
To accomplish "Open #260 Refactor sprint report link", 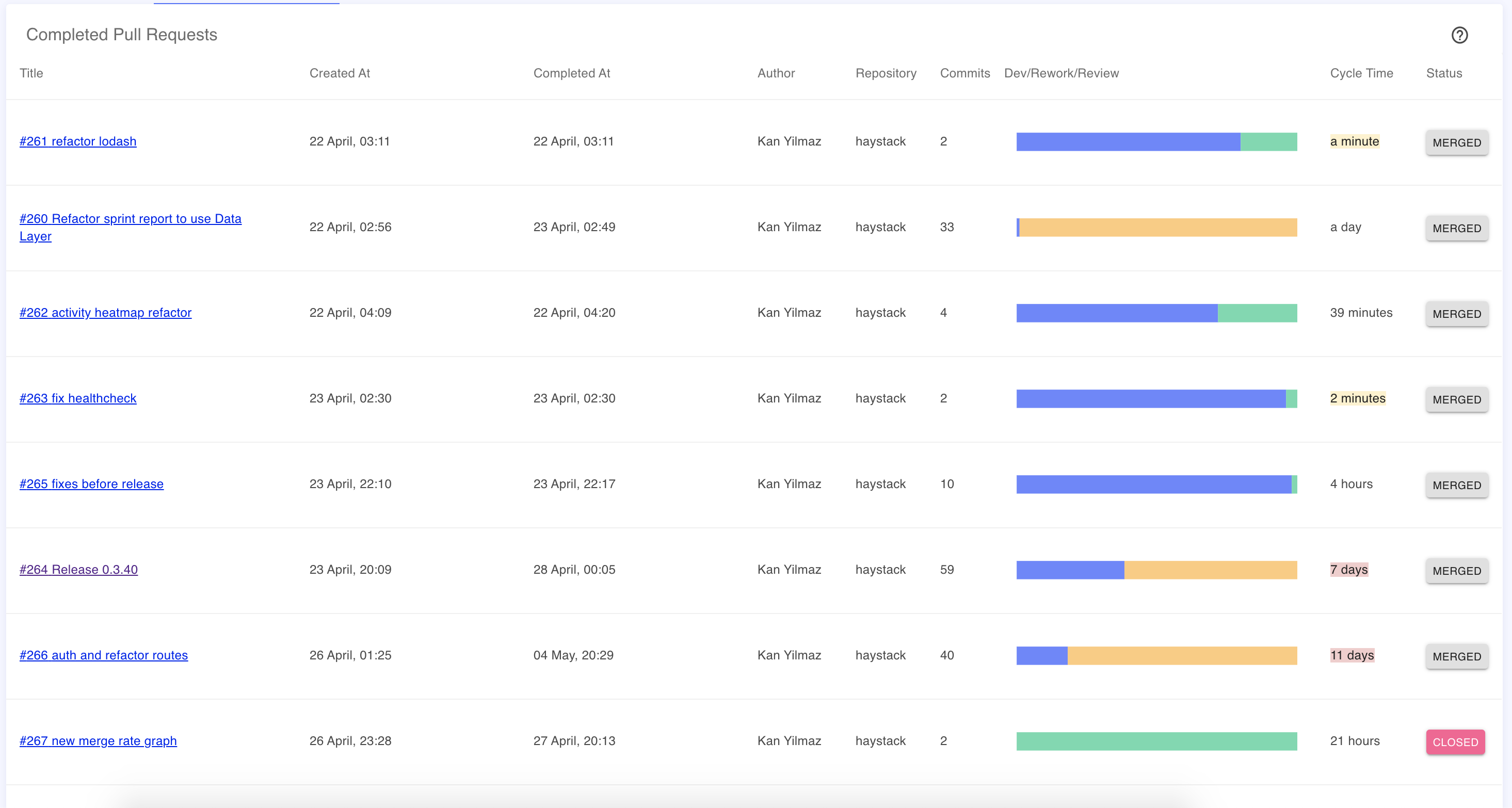I will (131, 227).
